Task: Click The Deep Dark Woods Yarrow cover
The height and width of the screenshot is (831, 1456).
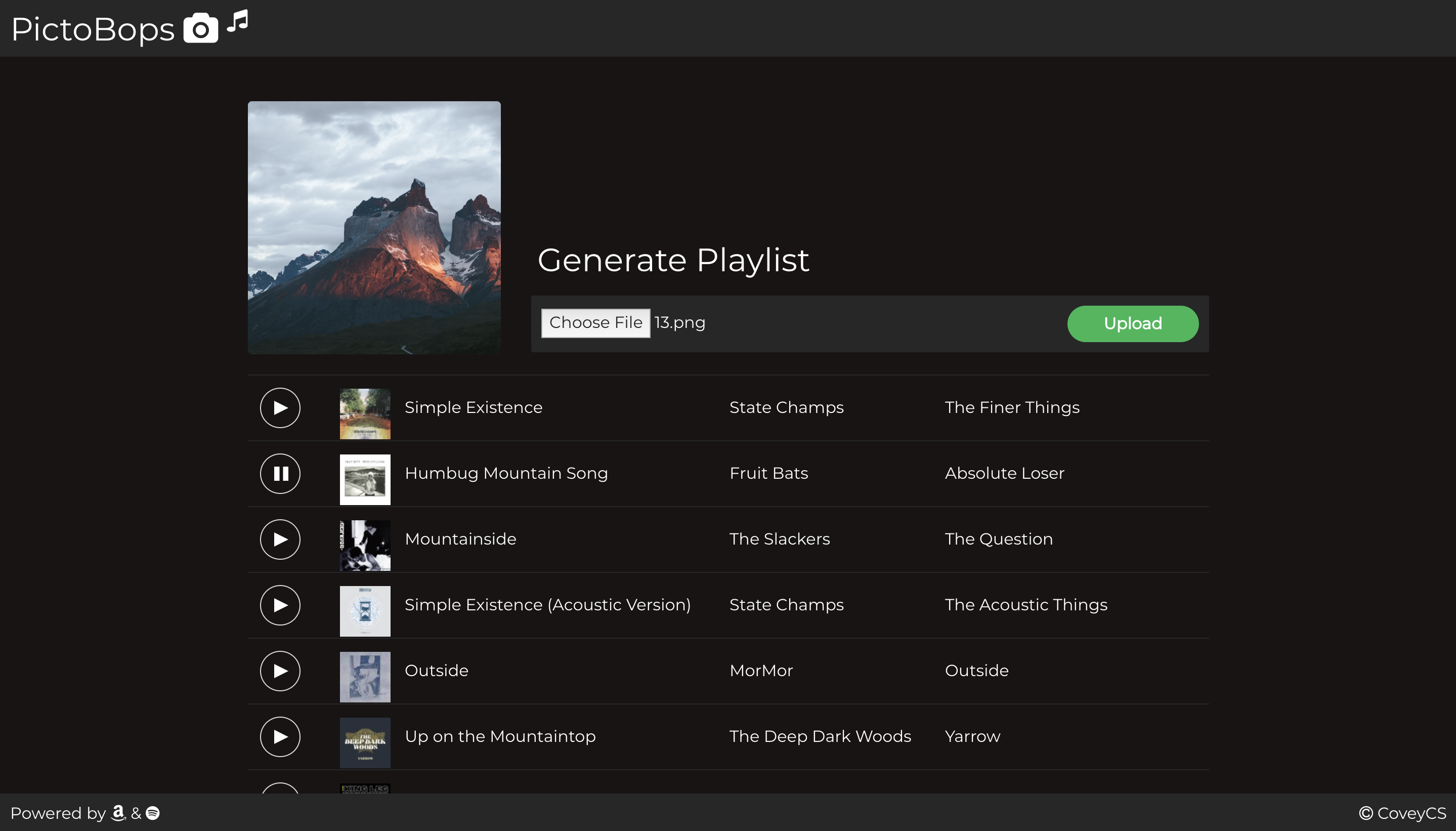Action: [x=365, y=742]
